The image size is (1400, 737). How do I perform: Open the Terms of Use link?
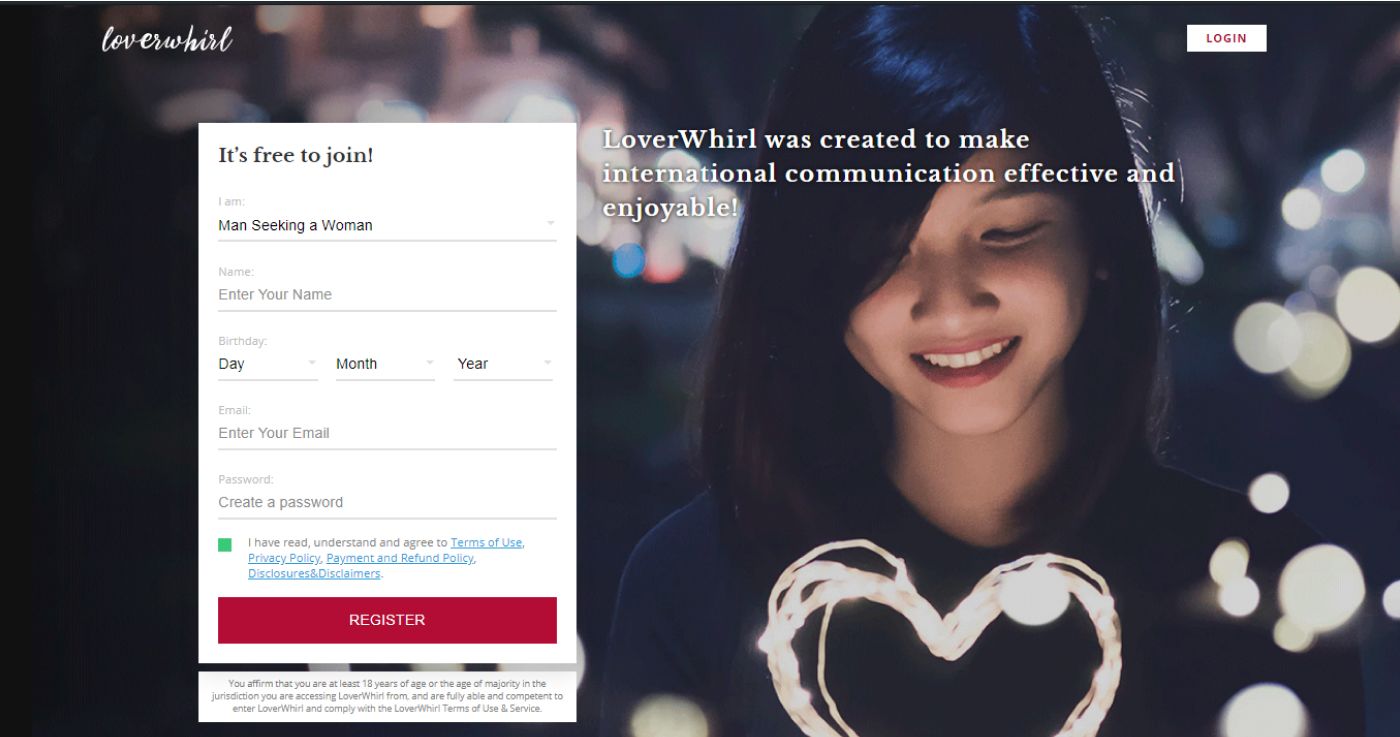(486, 543)
